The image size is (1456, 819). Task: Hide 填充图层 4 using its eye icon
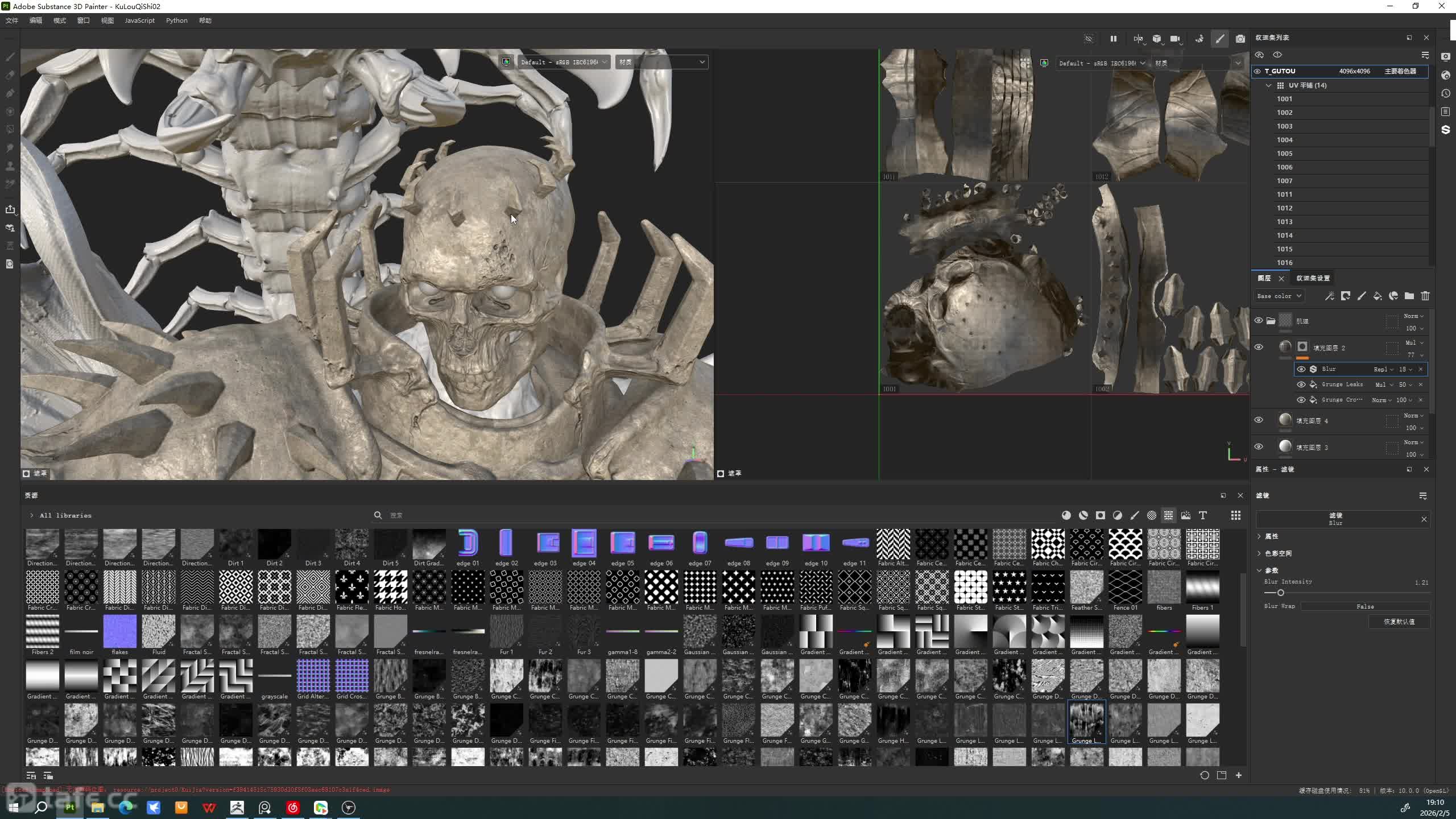click(1258, 420)
